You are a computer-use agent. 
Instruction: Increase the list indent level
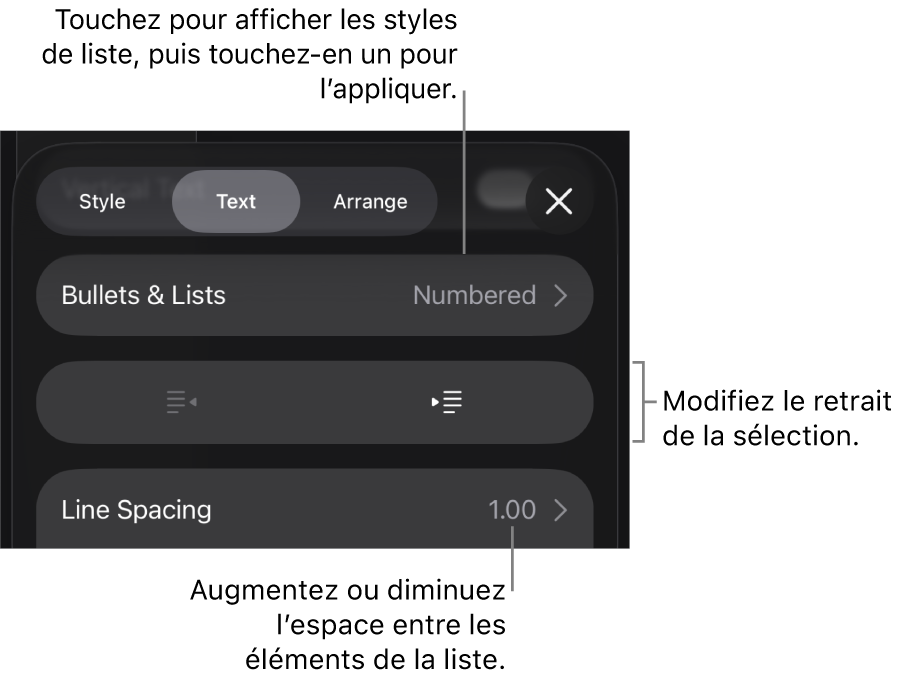(x=447, y=402)
